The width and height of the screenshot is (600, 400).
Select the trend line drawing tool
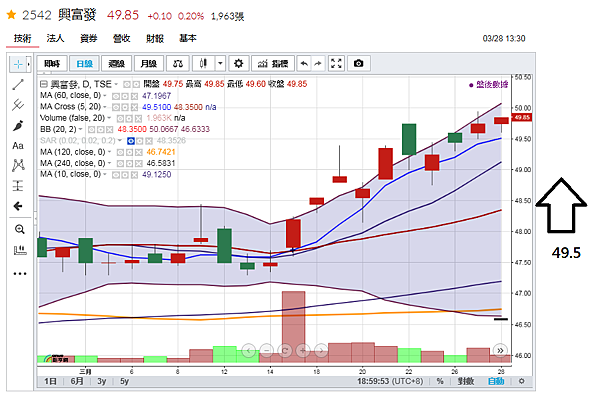[18, 84]
